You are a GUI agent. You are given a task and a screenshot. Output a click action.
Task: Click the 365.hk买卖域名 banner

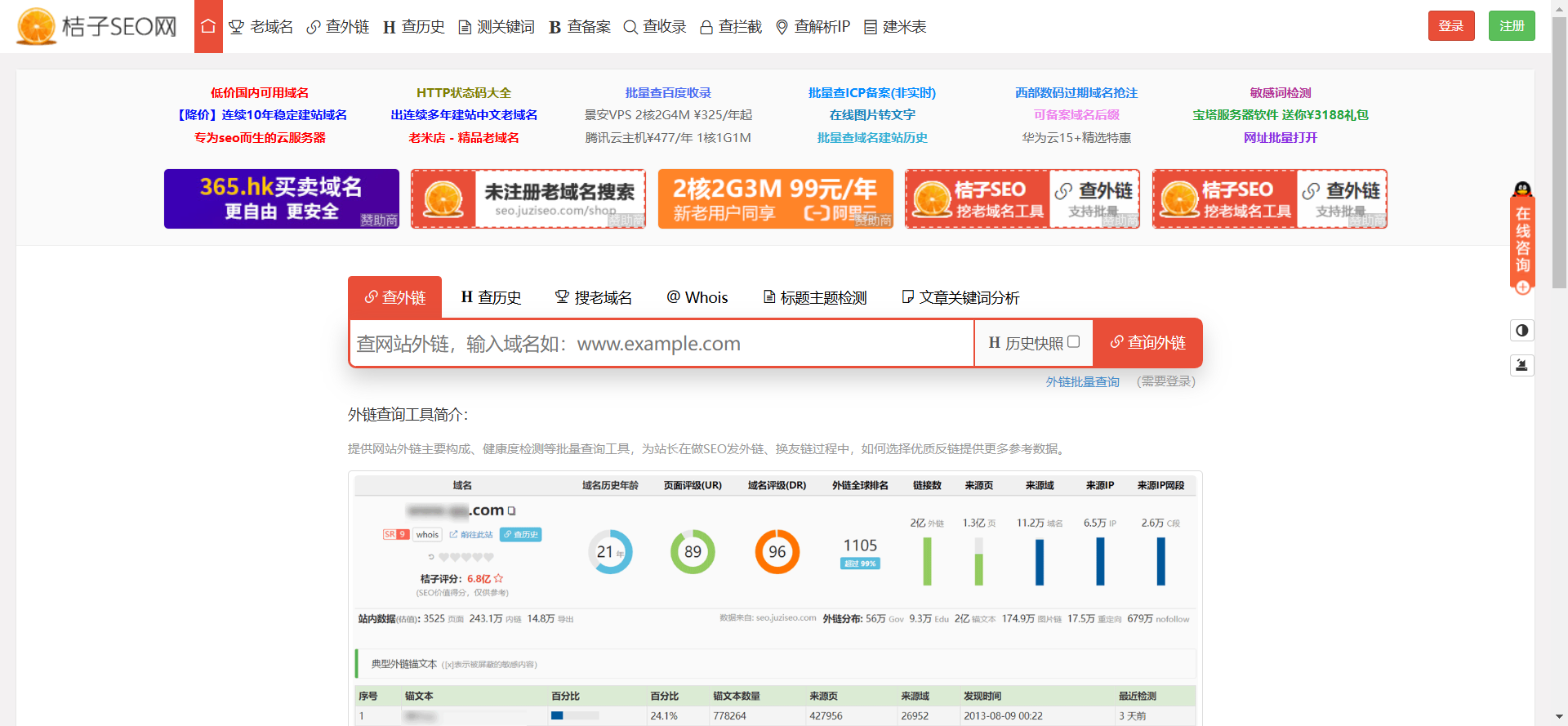click(282, 198)
